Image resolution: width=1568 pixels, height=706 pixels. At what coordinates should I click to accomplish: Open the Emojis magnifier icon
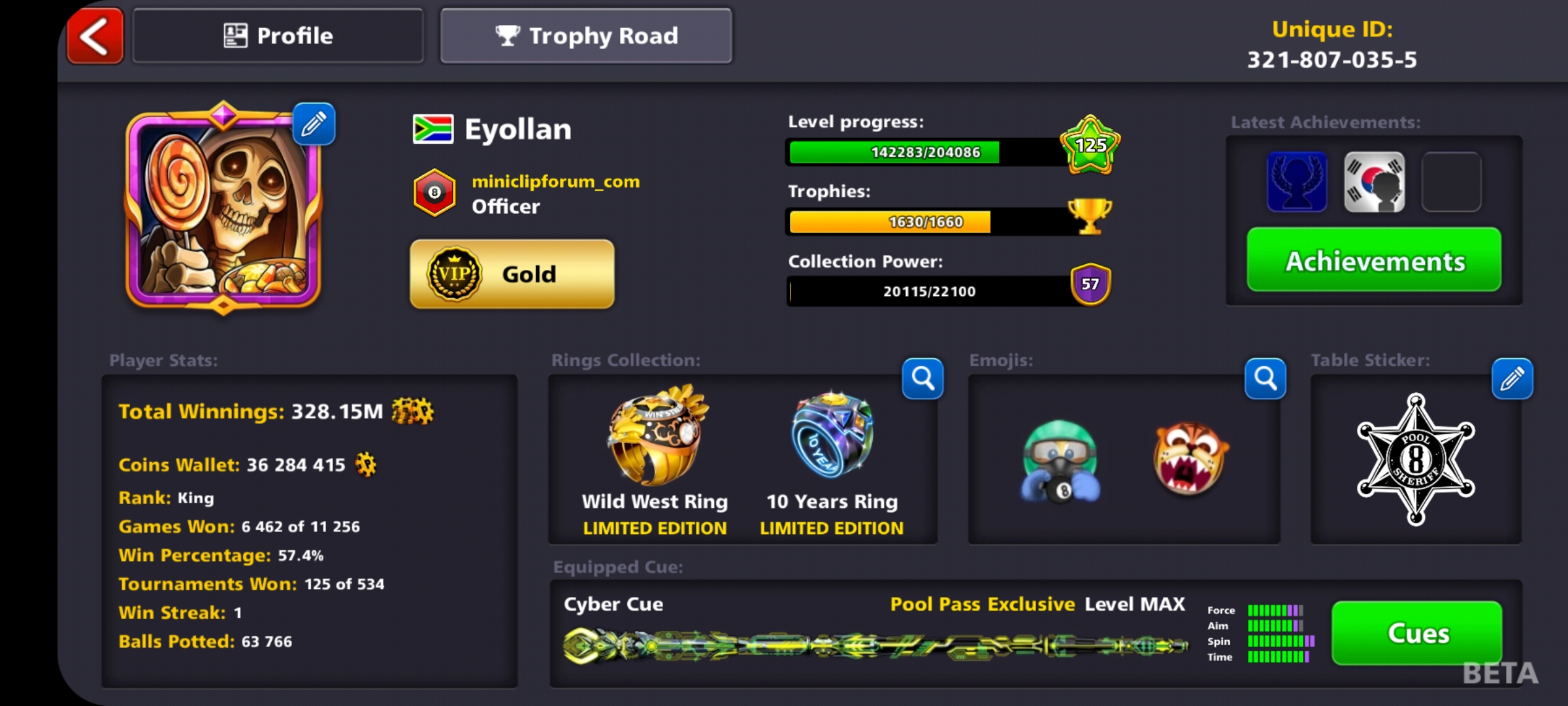tap(1265, 378)
